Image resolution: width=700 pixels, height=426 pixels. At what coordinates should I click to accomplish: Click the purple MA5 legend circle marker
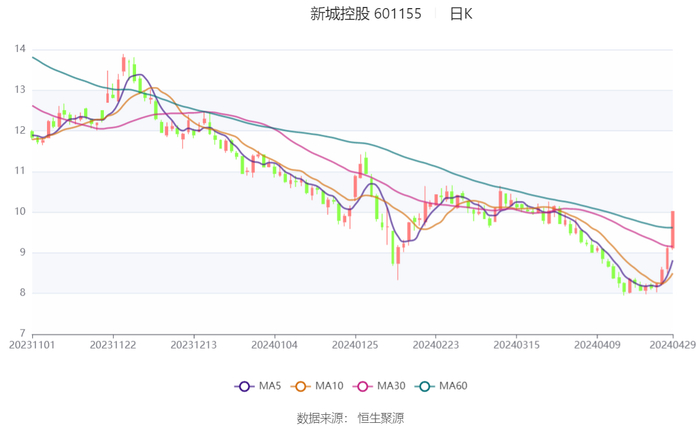tap(243, 386)
